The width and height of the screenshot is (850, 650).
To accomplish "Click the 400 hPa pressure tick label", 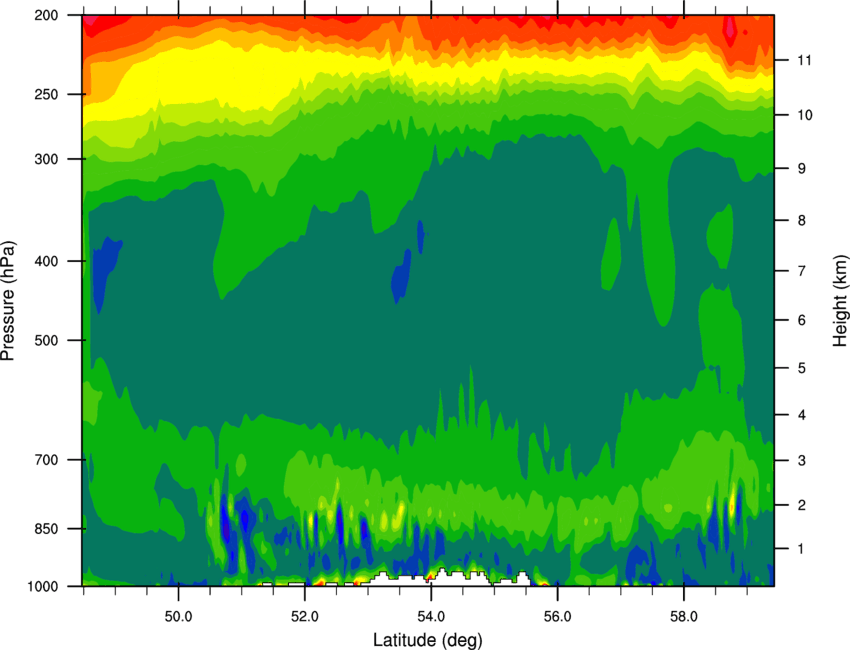I will pyautogui.click(x=46, y=261).
